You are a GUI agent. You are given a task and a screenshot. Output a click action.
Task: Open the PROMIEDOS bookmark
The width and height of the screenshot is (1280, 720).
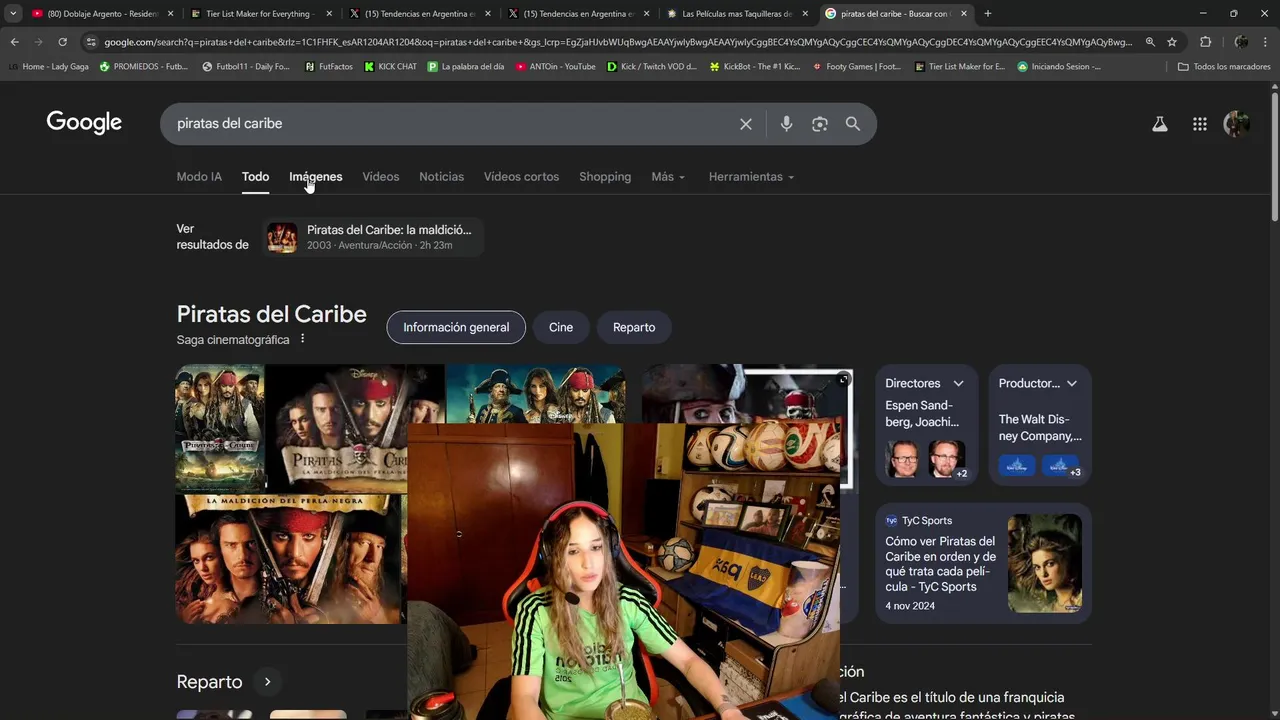pos(144,67)
